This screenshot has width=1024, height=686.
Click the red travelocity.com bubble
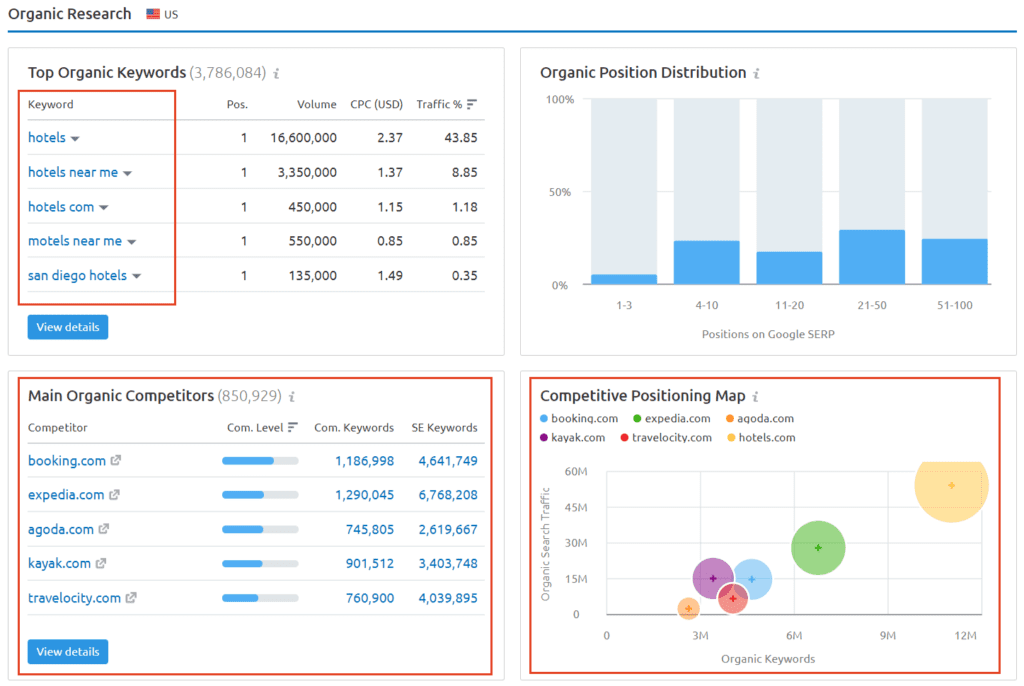point(733,599)
